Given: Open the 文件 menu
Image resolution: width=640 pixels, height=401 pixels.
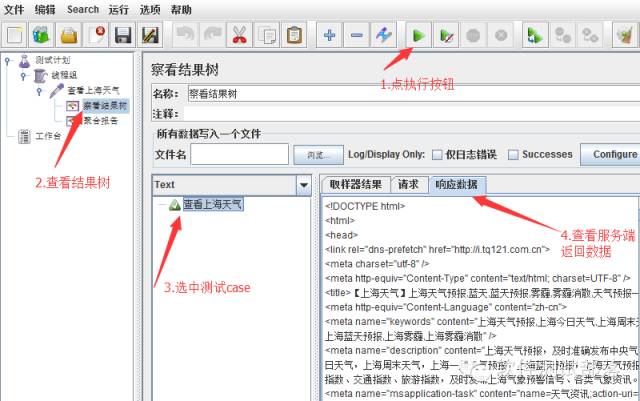Looking at the screenshot, I should (14, 9).
